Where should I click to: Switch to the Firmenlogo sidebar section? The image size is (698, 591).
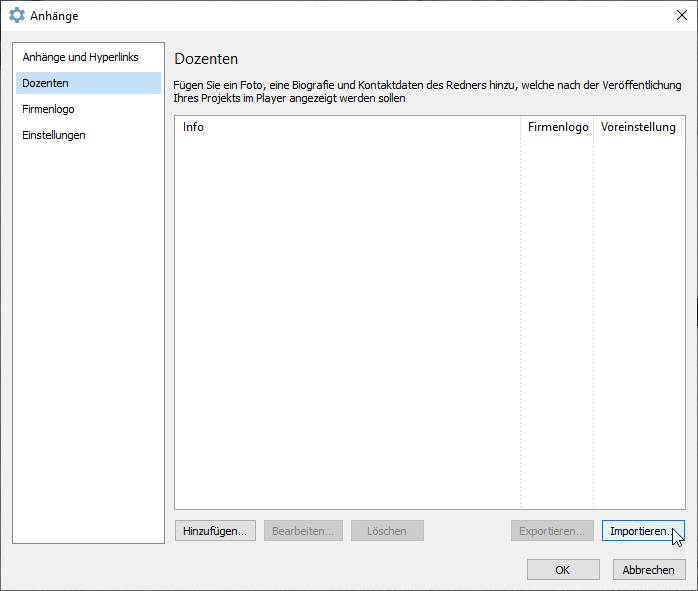click(48, 109)
